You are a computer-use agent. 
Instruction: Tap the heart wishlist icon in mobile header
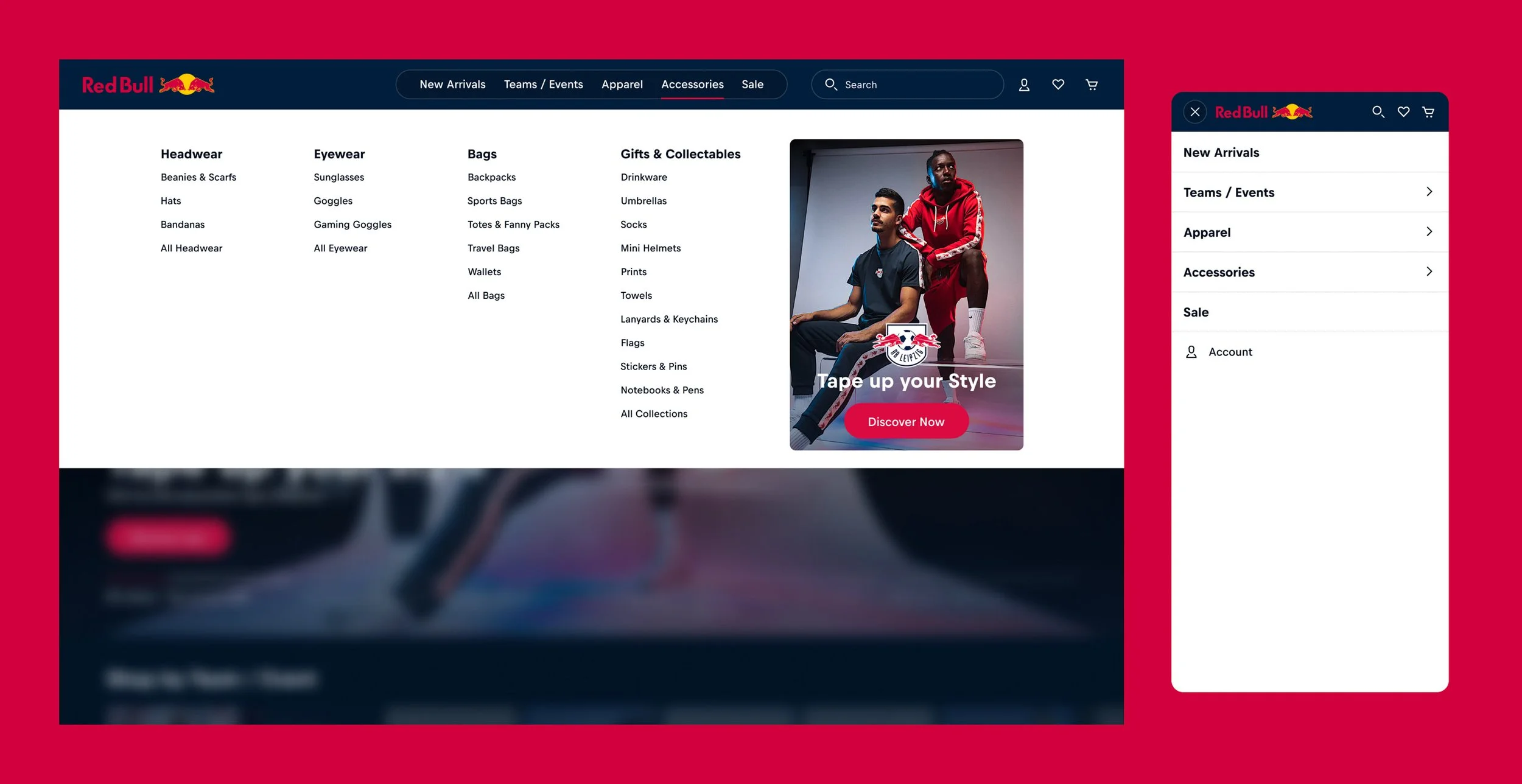coord(1403,112)
